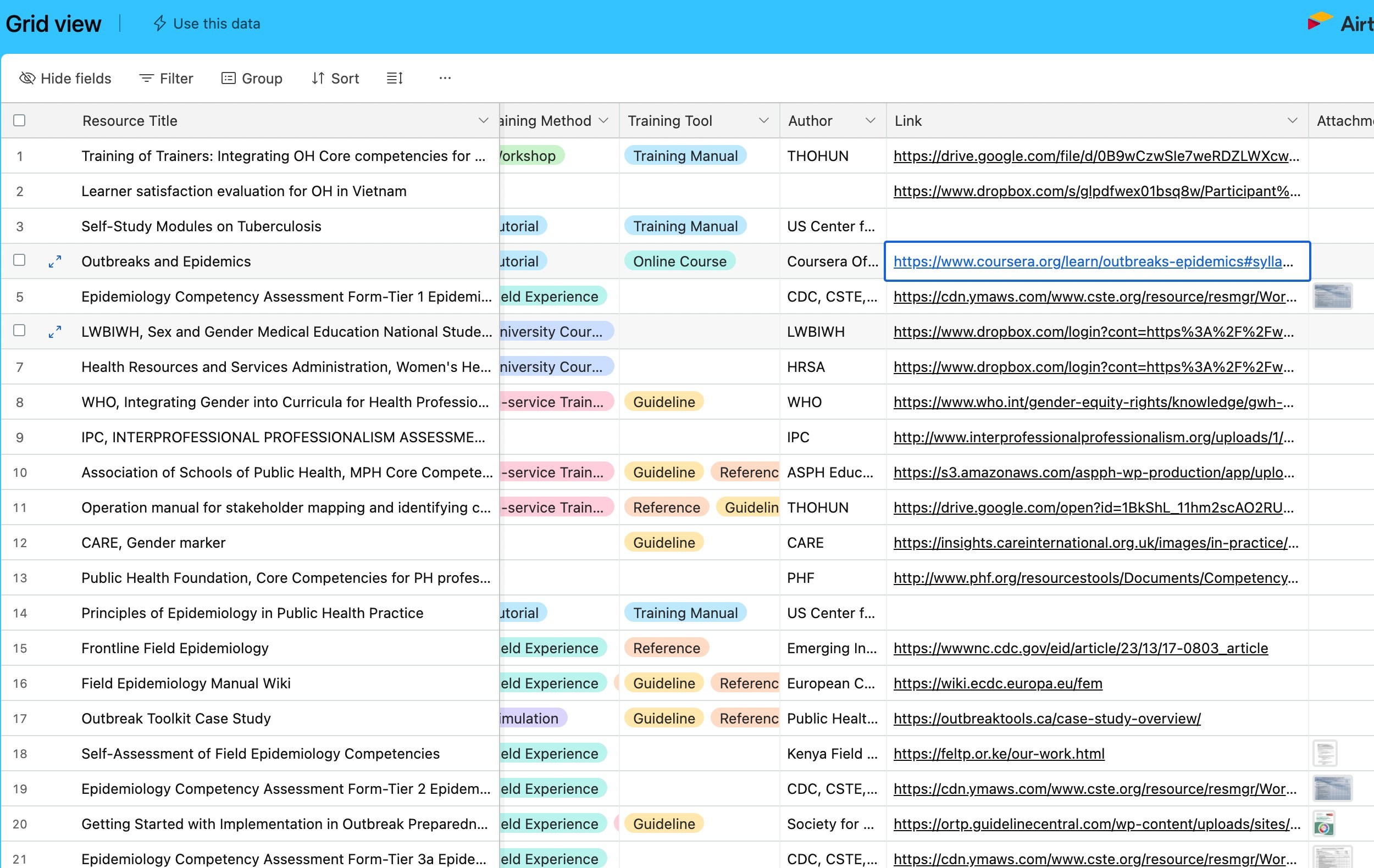Viewport: 1374px width, 868px height.
Task: Select the 'Kenya Field ...' author cell
Action: [x=833, y=753]
